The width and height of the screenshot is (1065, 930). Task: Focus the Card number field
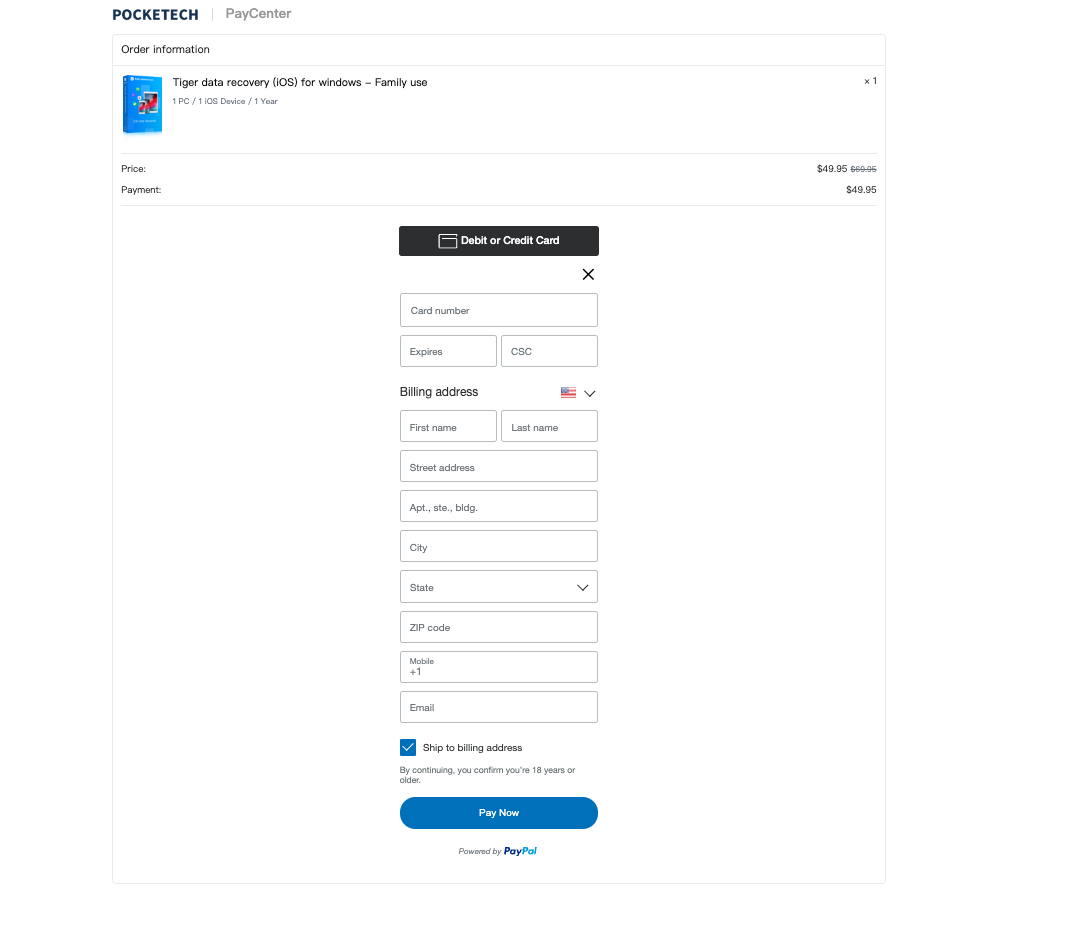click(499, 310)
